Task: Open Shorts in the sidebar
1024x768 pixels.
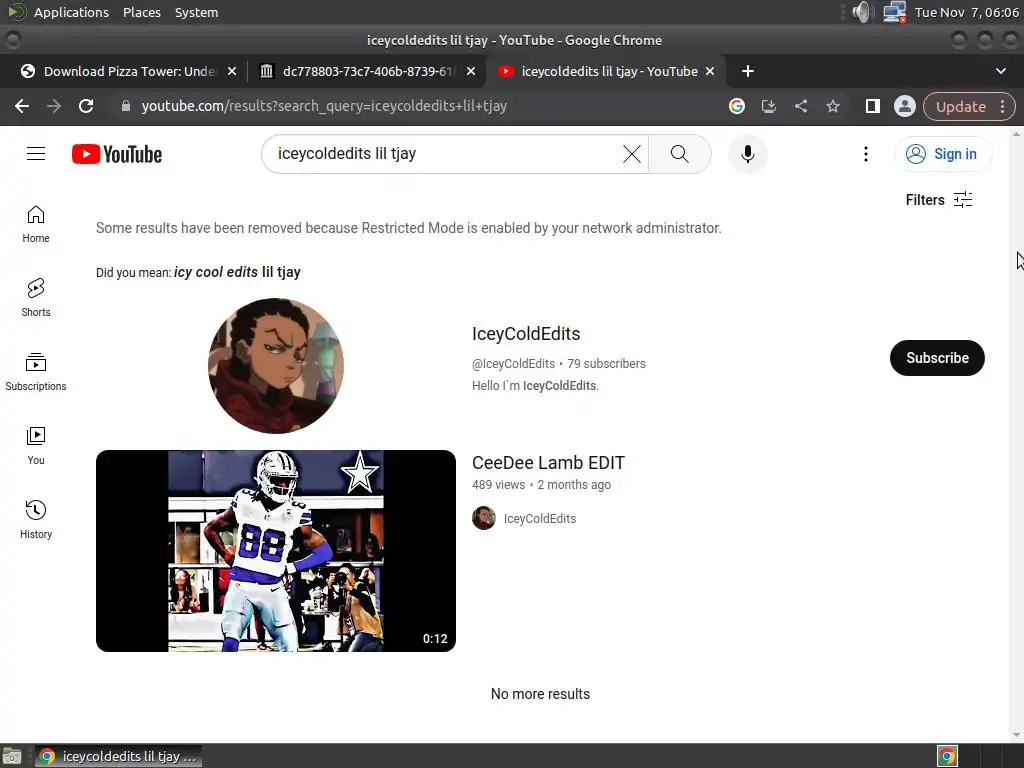Action: click(x=36, y=298)
